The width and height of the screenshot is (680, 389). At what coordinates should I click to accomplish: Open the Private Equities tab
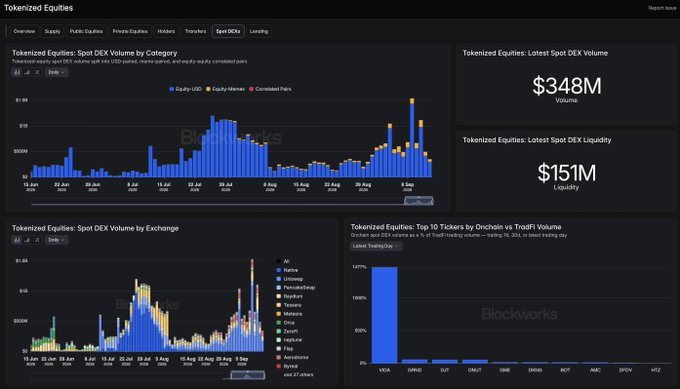coord(130,31)
